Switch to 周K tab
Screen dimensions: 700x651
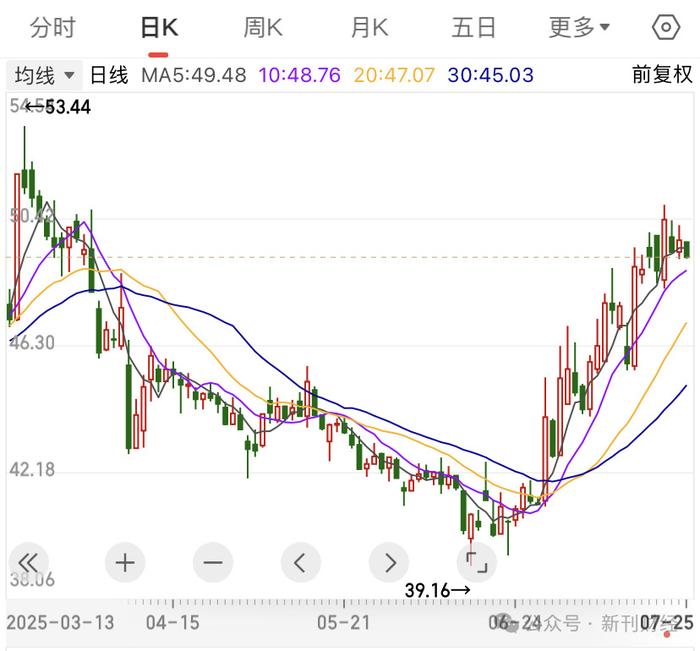tap(263, 28)
